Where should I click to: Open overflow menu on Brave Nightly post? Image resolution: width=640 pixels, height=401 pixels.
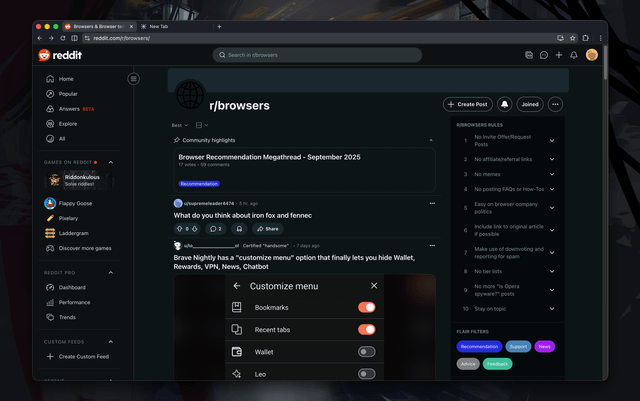coord(432,245)
